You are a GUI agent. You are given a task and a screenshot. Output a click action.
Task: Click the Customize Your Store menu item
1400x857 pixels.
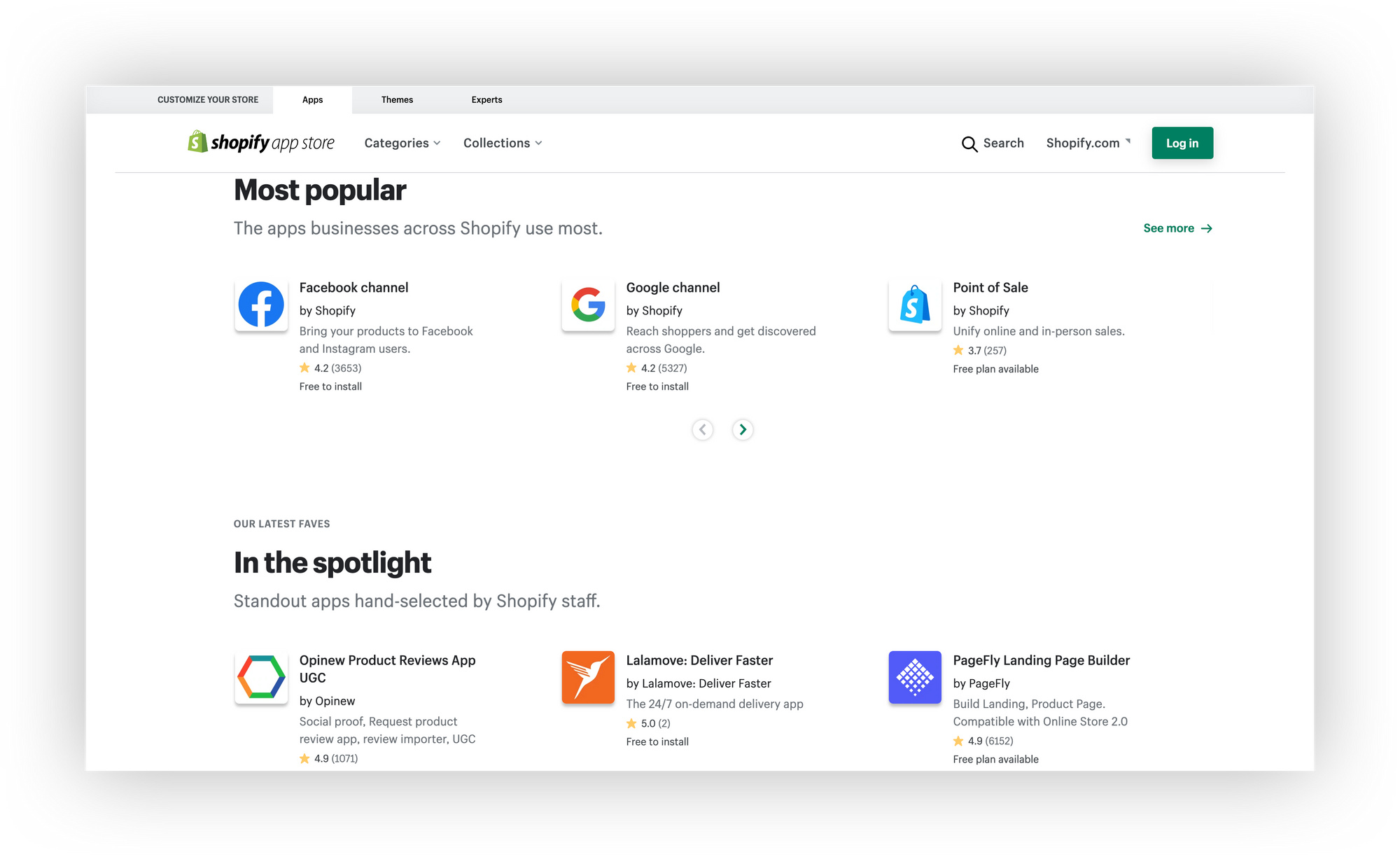click(x=208, y=99)
